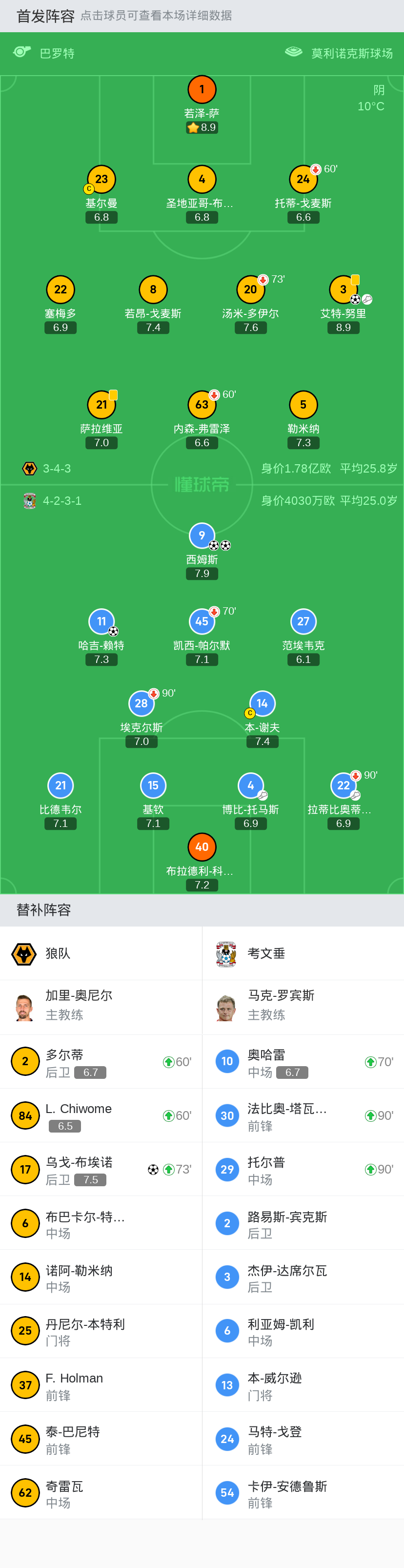Image resolution: width=404 pixels, height=1568 pixels.
Task: View coach 加里-奥尼尔 profile photo
Action: [24, 1008]
